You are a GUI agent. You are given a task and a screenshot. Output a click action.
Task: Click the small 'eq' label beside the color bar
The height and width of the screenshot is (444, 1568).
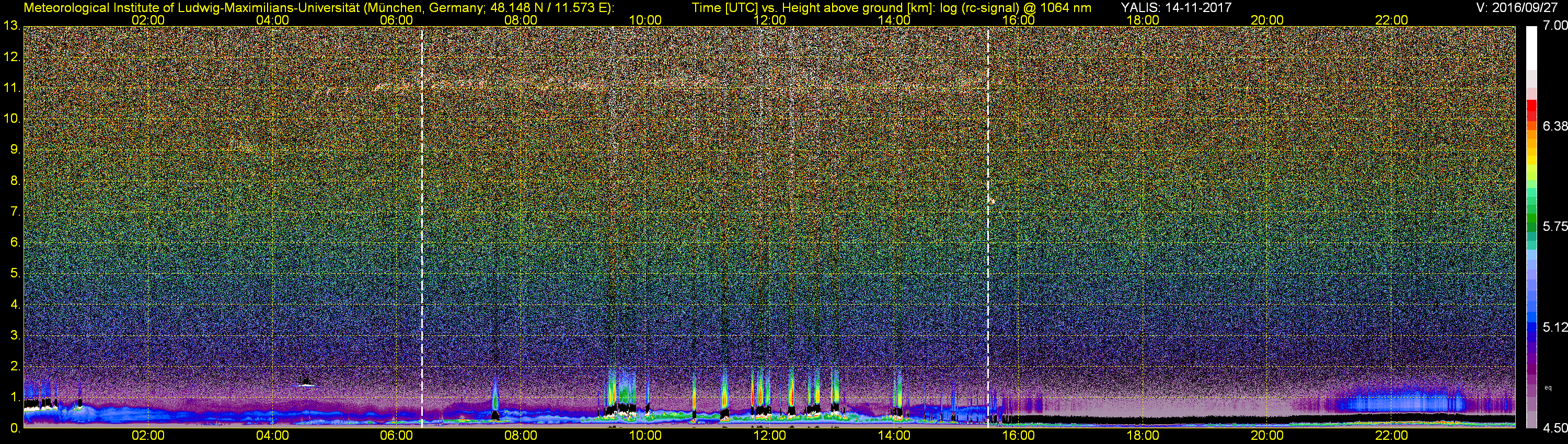pyautogui.click(x=1548, y=388)
